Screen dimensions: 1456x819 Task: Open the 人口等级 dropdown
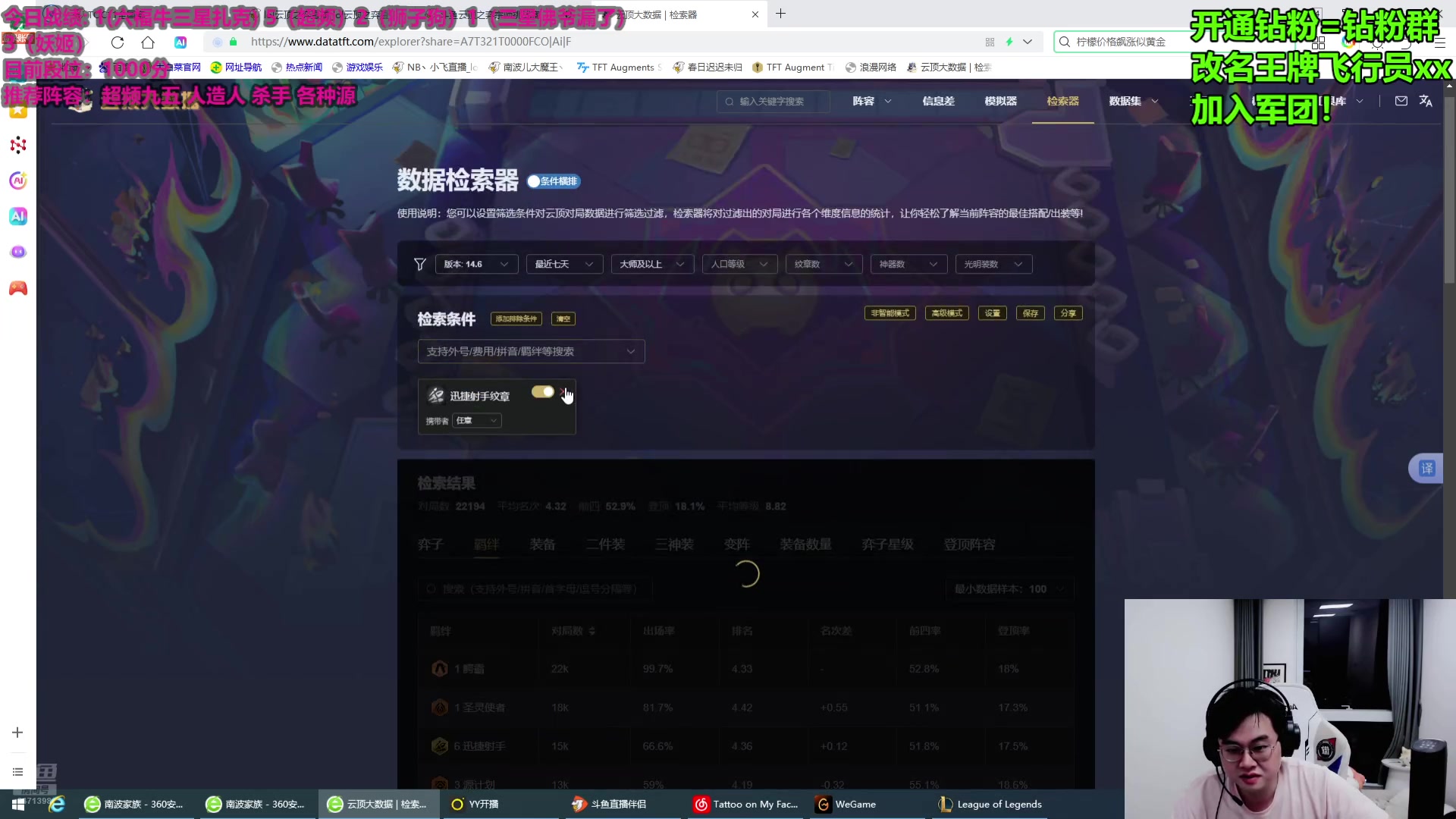pyautogui.click(x=739, y=264)
